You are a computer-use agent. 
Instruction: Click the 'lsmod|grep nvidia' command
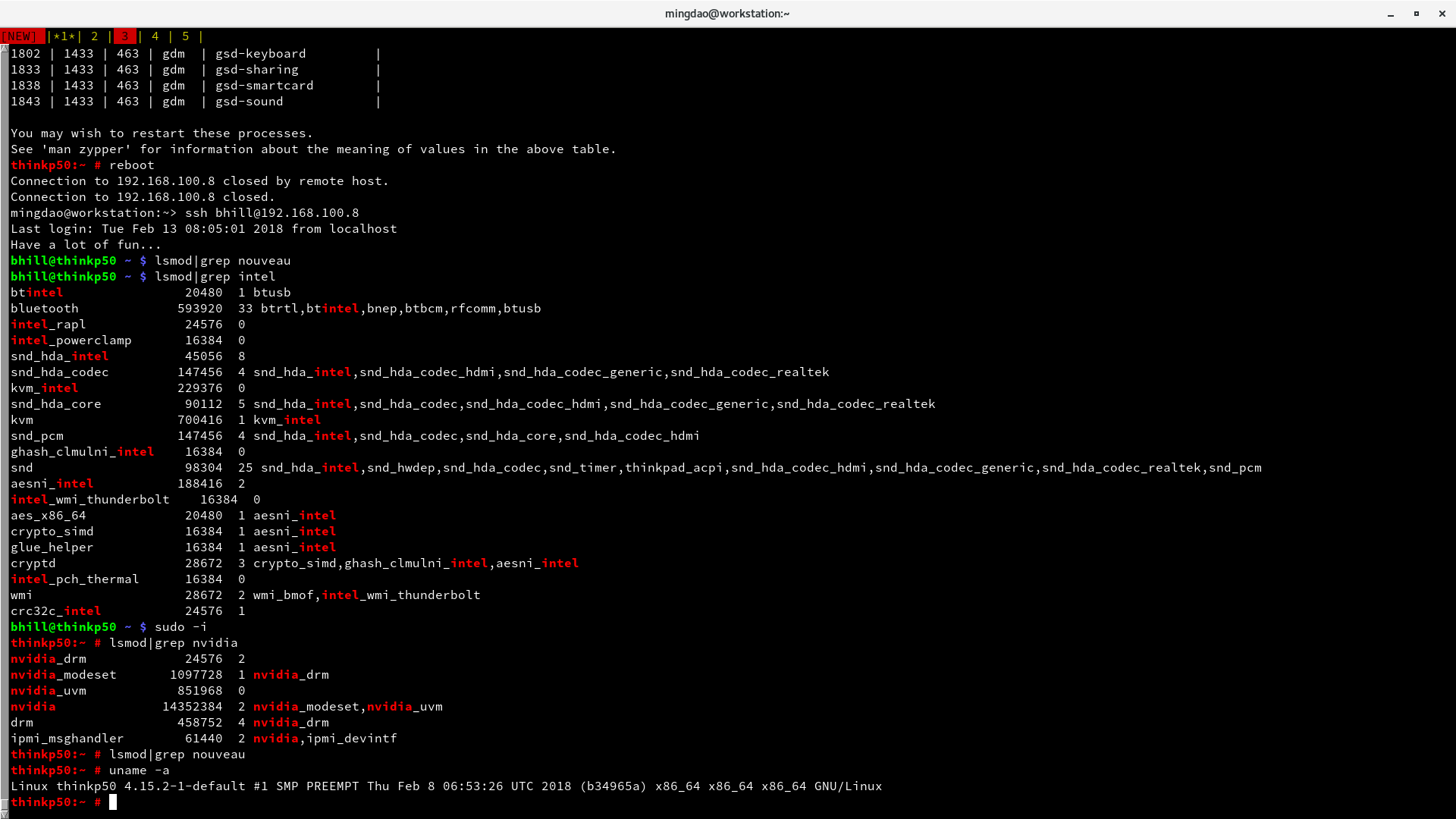tap(174, 643)
